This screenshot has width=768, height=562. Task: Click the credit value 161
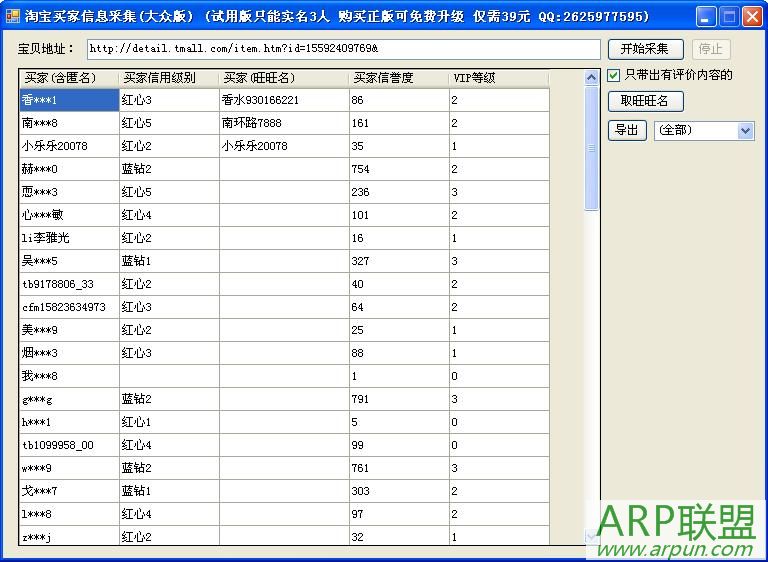[x=399, y=123]
